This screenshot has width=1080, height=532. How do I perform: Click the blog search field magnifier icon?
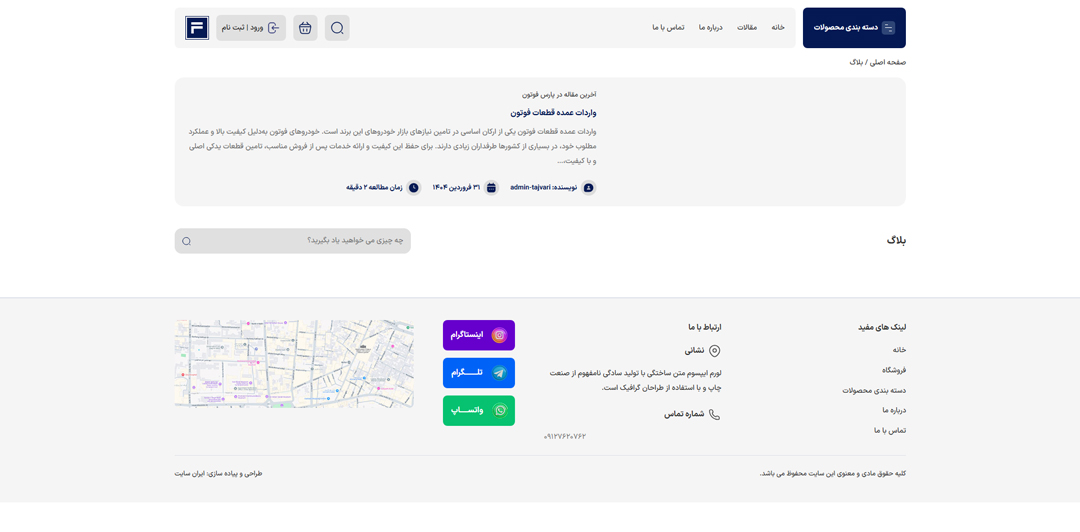click(187, 241)
